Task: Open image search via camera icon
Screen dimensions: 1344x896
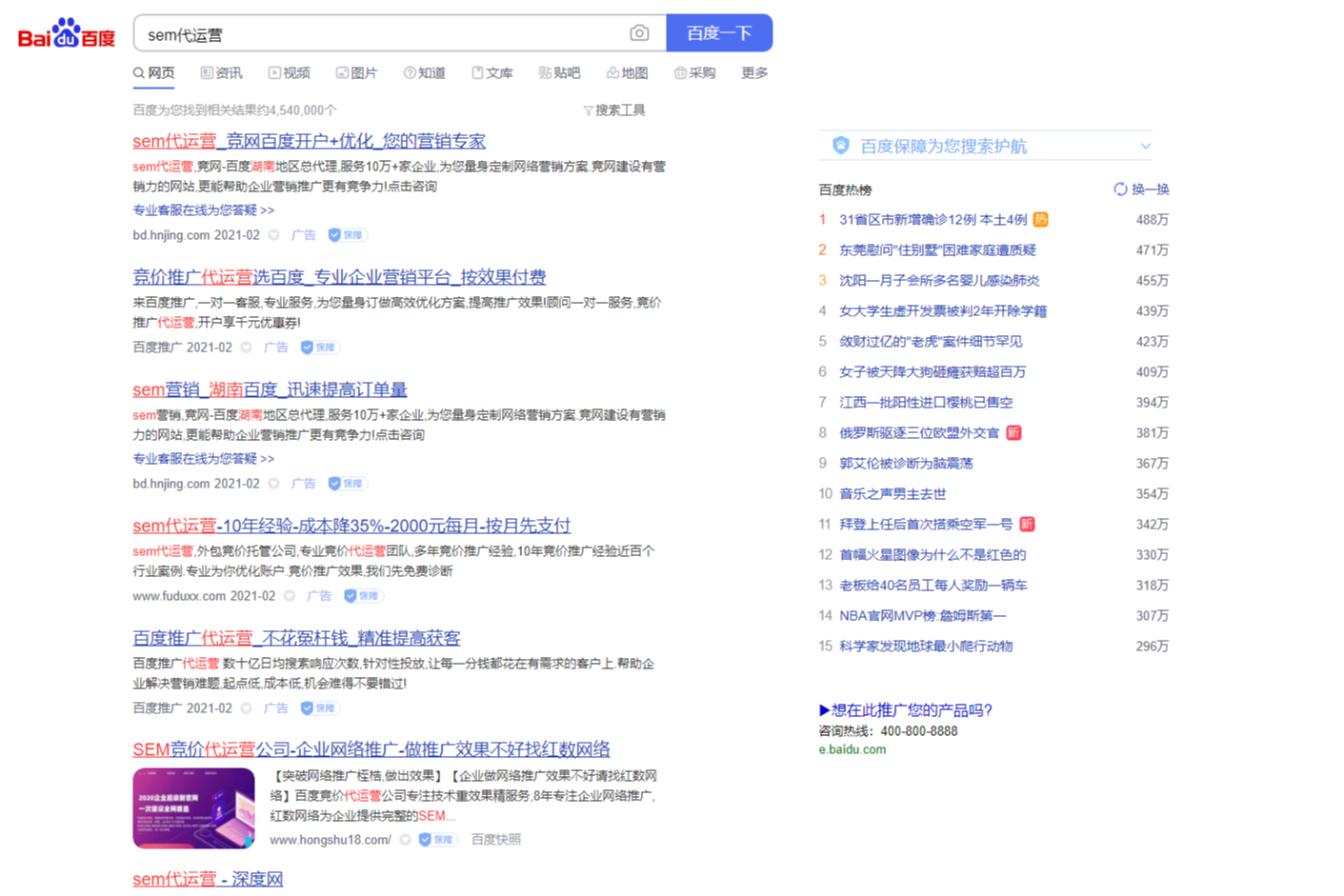Action: 639,33
